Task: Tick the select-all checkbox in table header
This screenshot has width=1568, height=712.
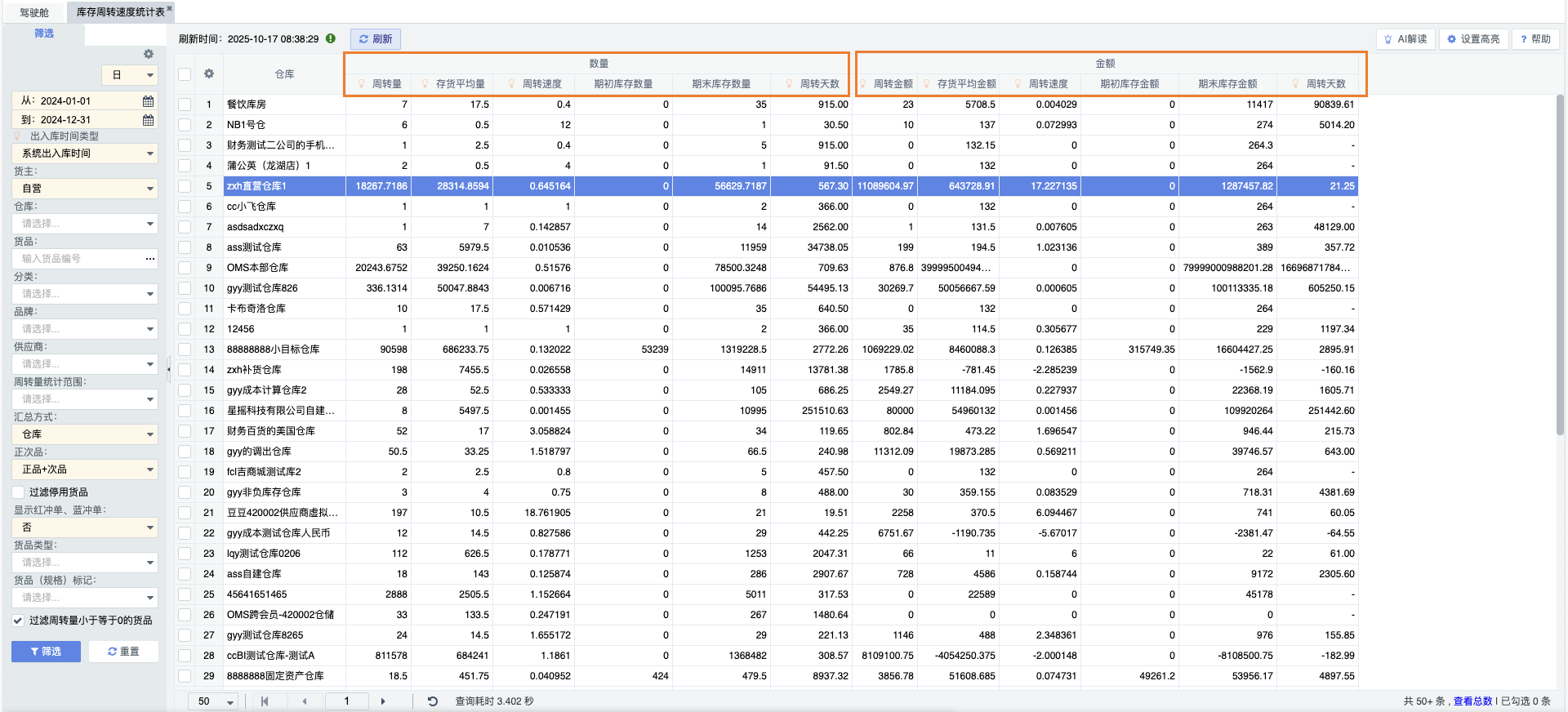Action: (185, 74)
